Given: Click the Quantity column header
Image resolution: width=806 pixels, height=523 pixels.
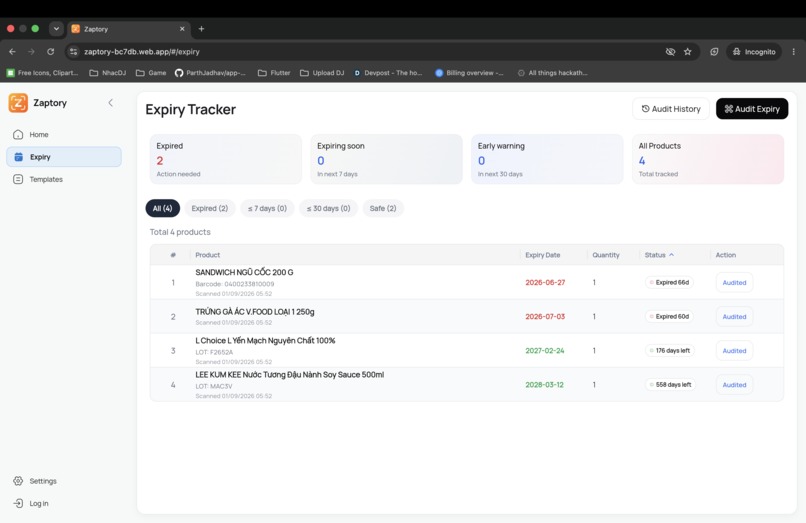Looking at the screenshot, I should [606, 255].
